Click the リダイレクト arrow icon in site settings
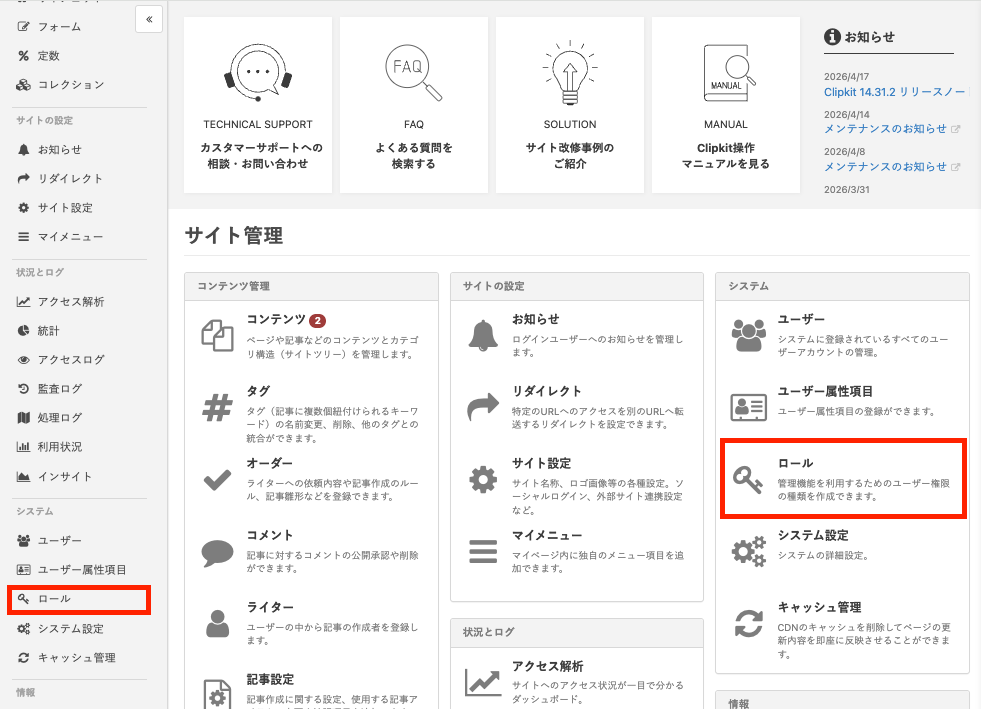The image size is (981, 709). coord(483,407)
